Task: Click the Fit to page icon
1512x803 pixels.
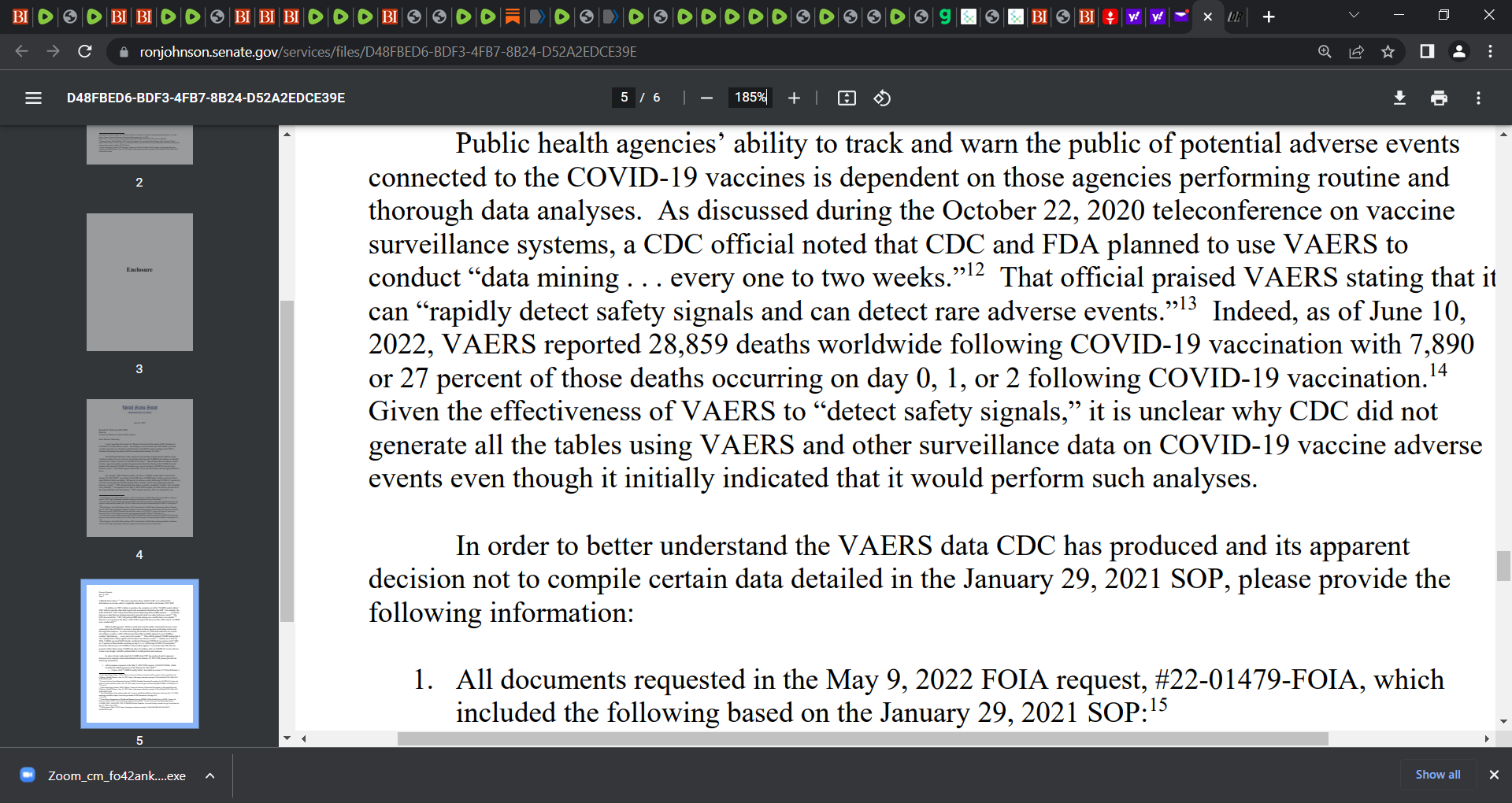Action: [x=847, y=98]
